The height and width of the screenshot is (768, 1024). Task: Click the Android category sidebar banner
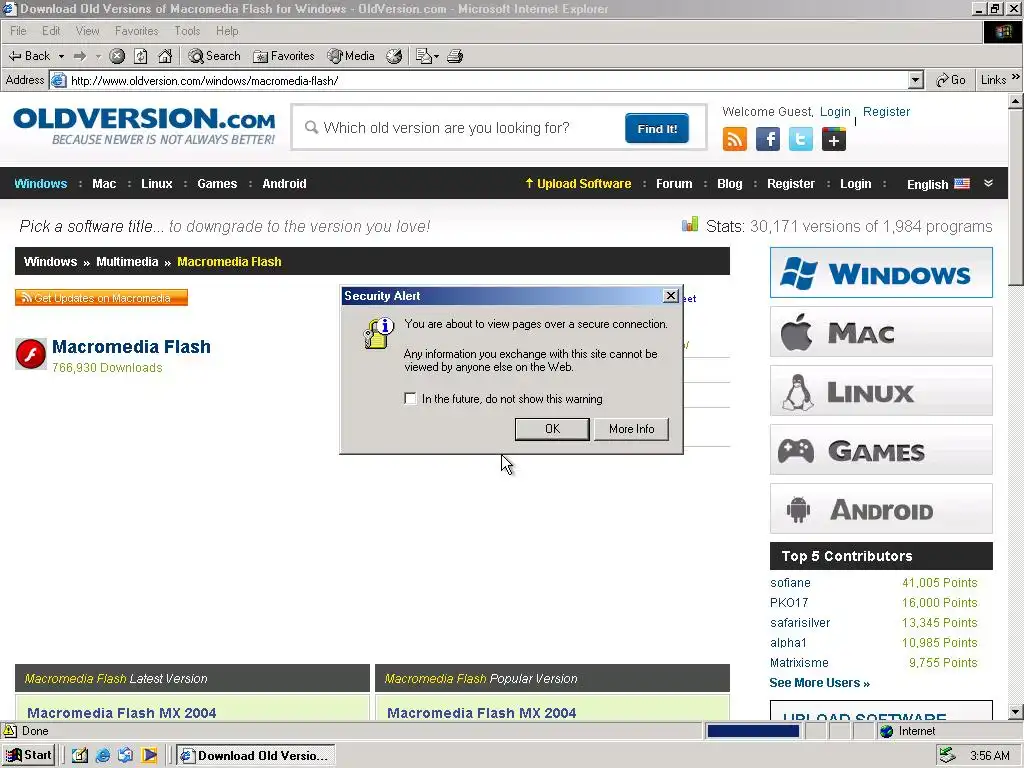(881, 509)
